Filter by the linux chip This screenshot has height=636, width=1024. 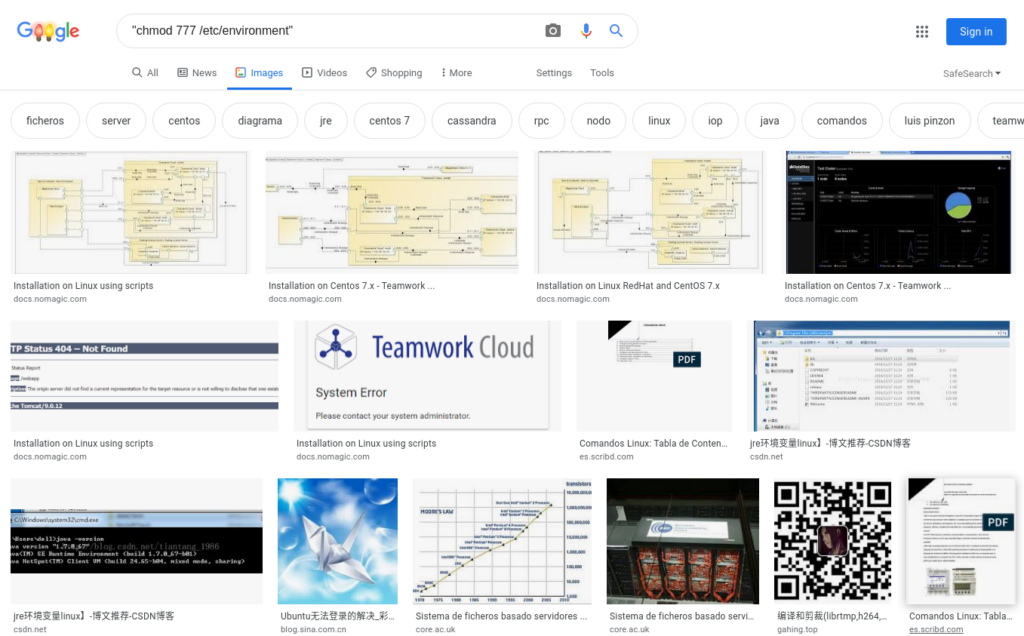[659, 121]
